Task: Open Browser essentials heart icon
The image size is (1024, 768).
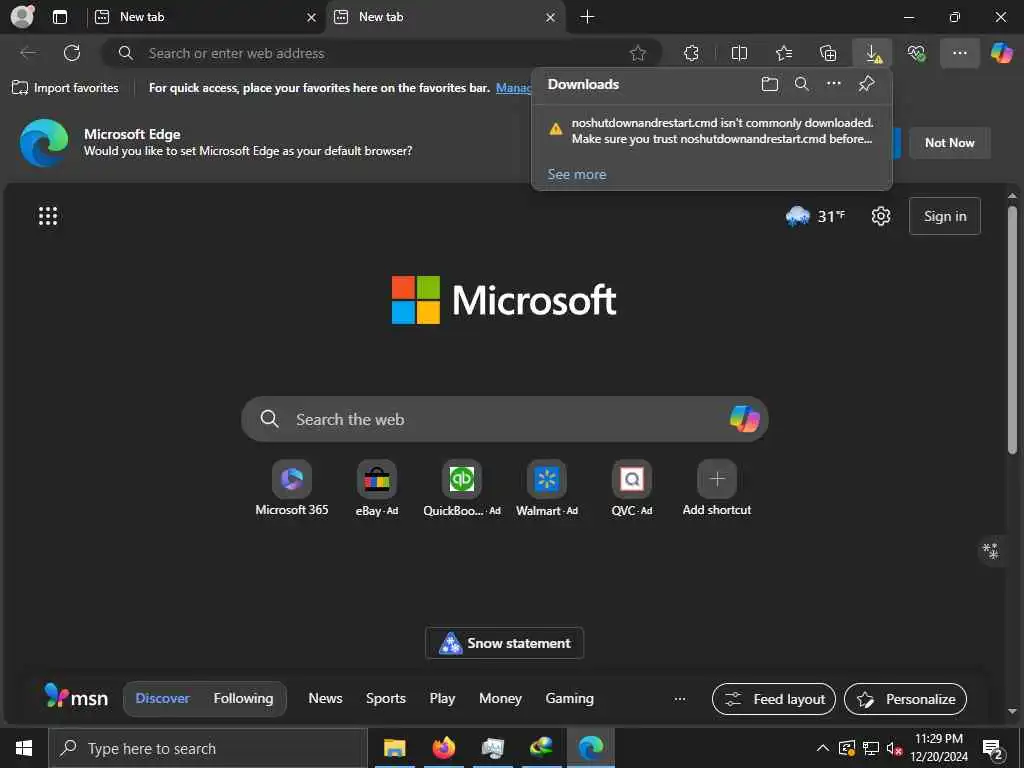Action: pos(916,53)
